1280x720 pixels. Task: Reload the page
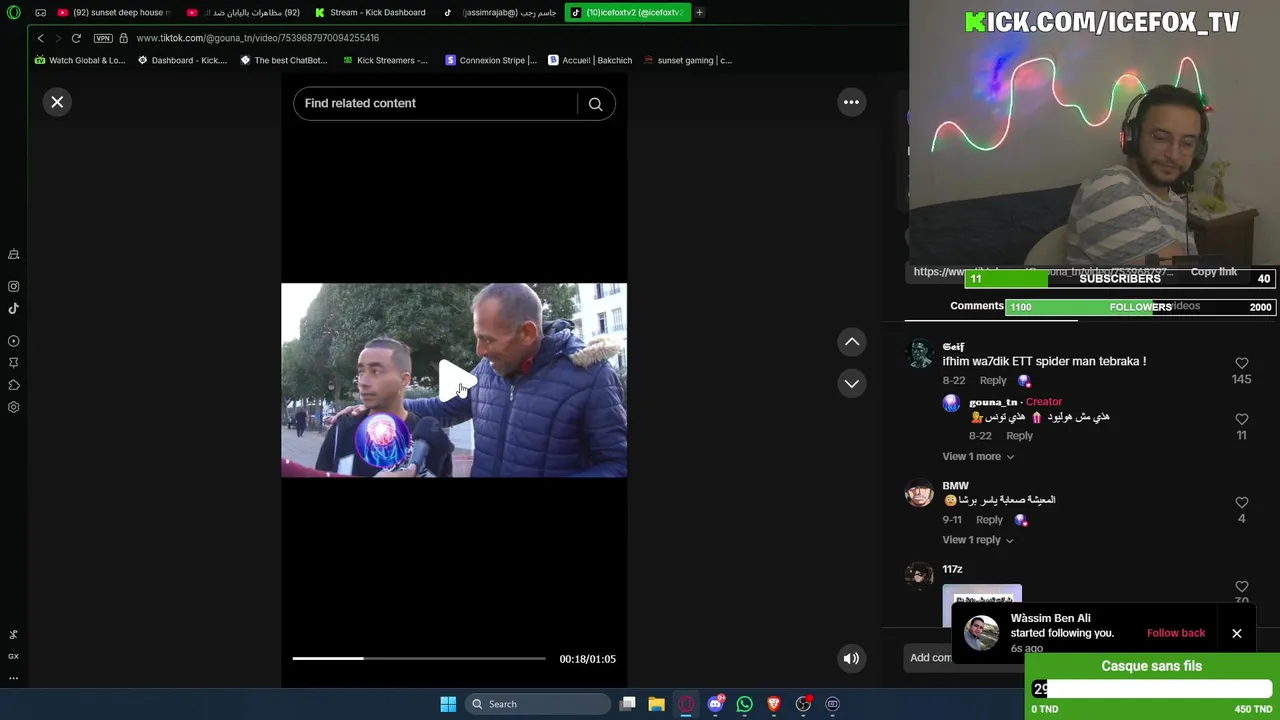tap(76, 38)
